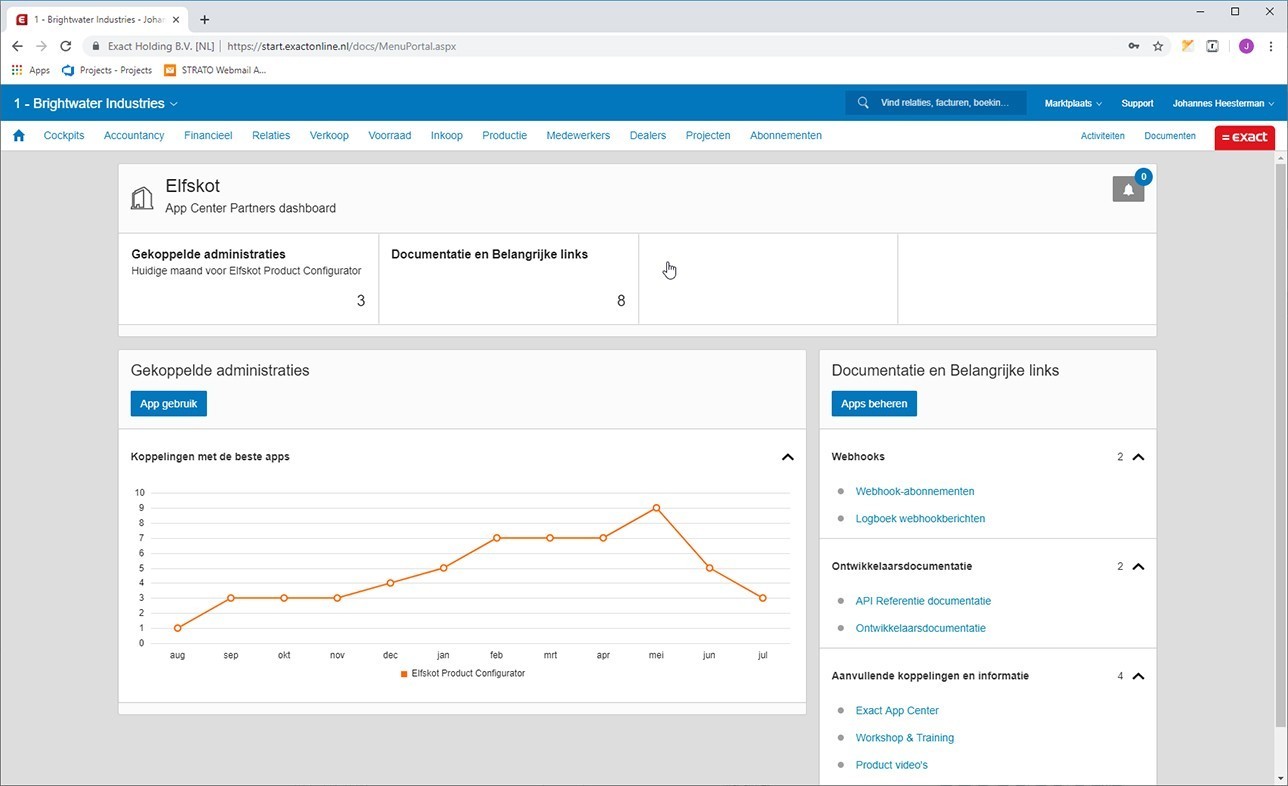Open the Marktplaats dropdown

tap(1073, 103)
